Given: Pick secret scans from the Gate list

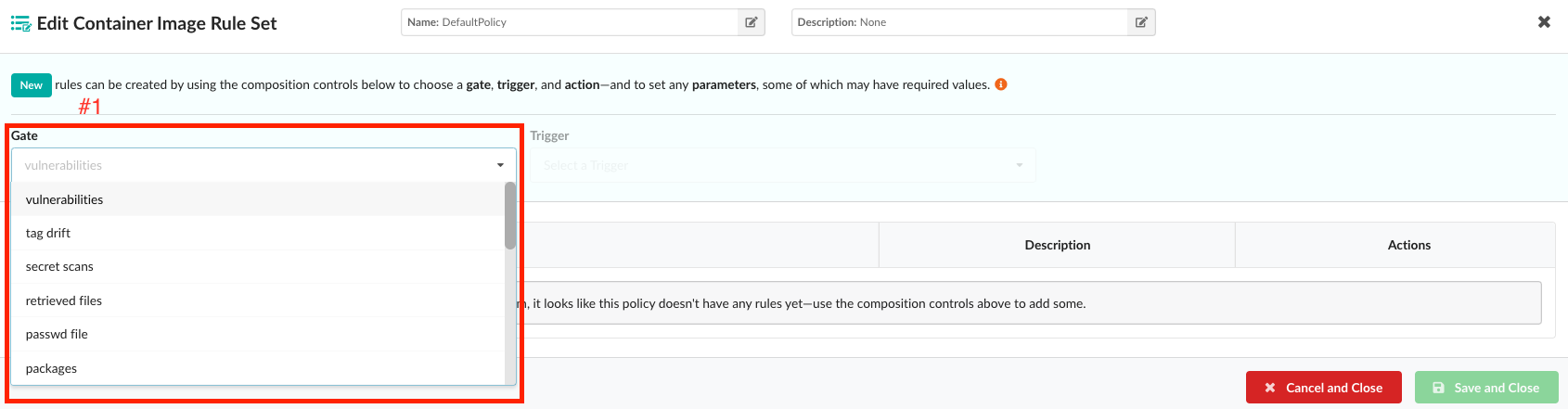Looking at the screenshot, I should pos(59,266).
